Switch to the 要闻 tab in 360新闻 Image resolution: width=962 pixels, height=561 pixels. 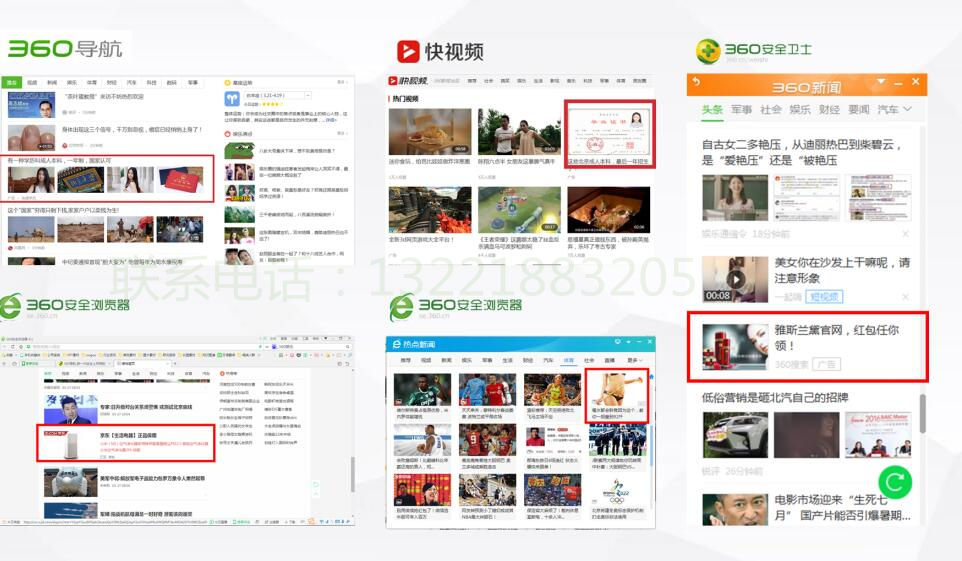(858, 109)
